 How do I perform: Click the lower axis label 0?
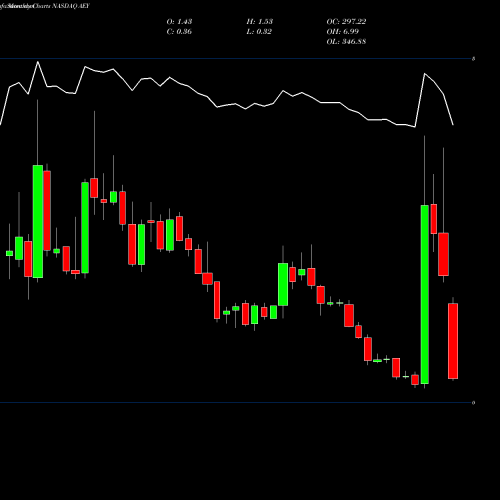(x=473, y=403)
